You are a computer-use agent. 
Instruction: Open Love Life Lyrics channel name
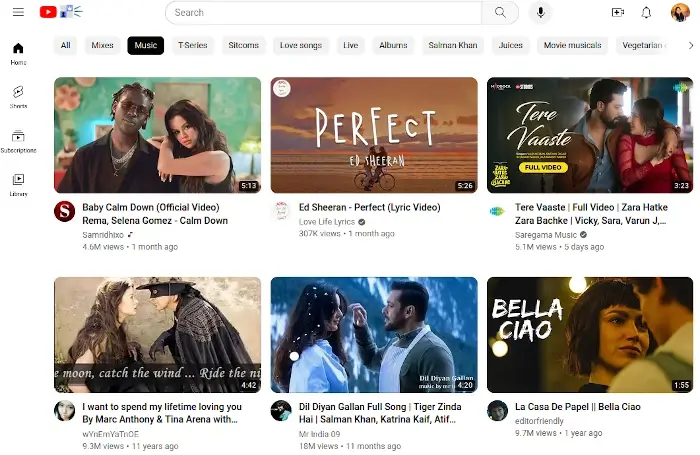pyautogui.click(x=327, y=221)
